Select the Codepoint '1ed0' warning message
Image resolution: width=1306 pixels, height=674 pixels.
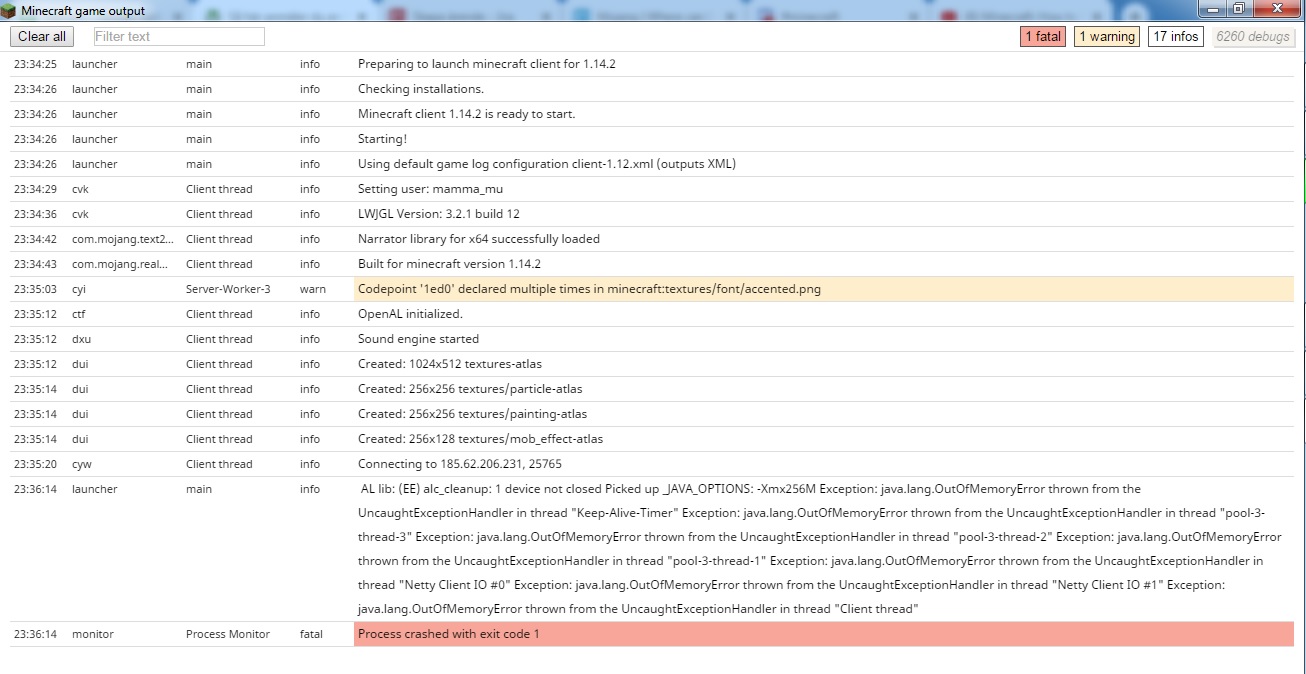point(589,289)
